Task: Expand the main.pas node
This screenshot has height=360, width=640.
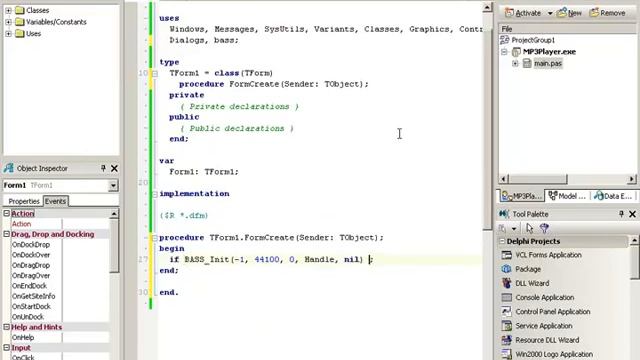Action: [x=515, y=64]
